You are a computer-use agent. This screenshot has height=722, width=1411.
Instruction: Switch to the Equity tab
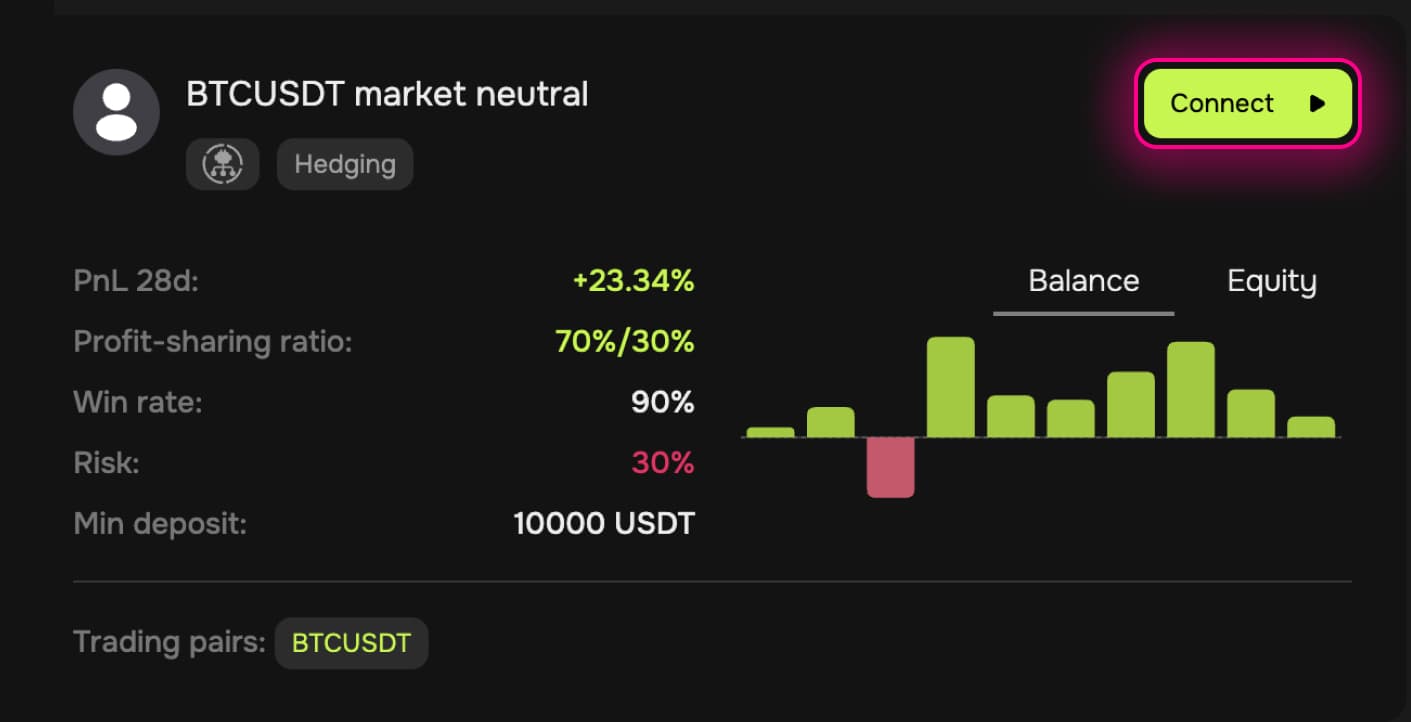point(1272,282)
